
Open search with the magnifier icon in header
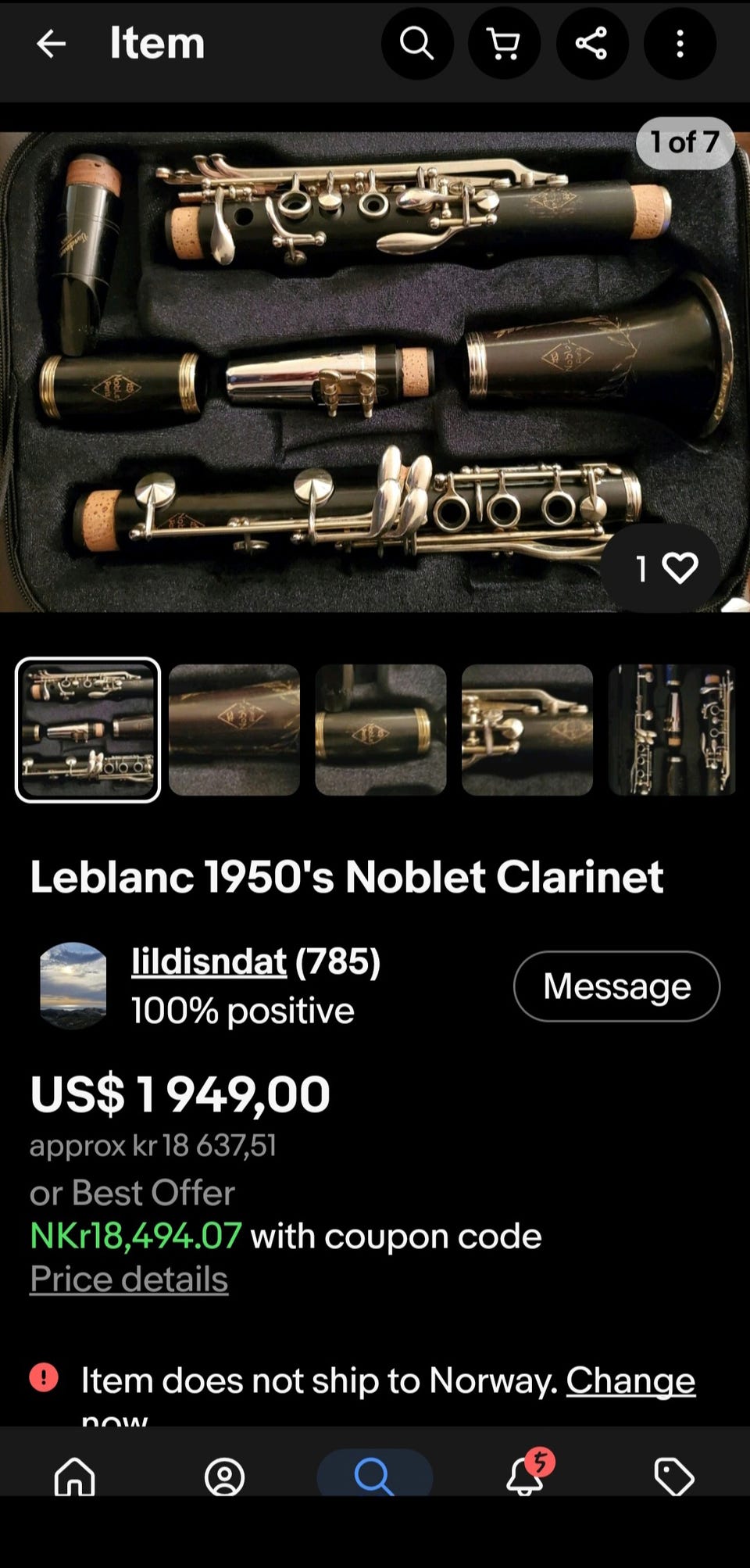[417, 44]
